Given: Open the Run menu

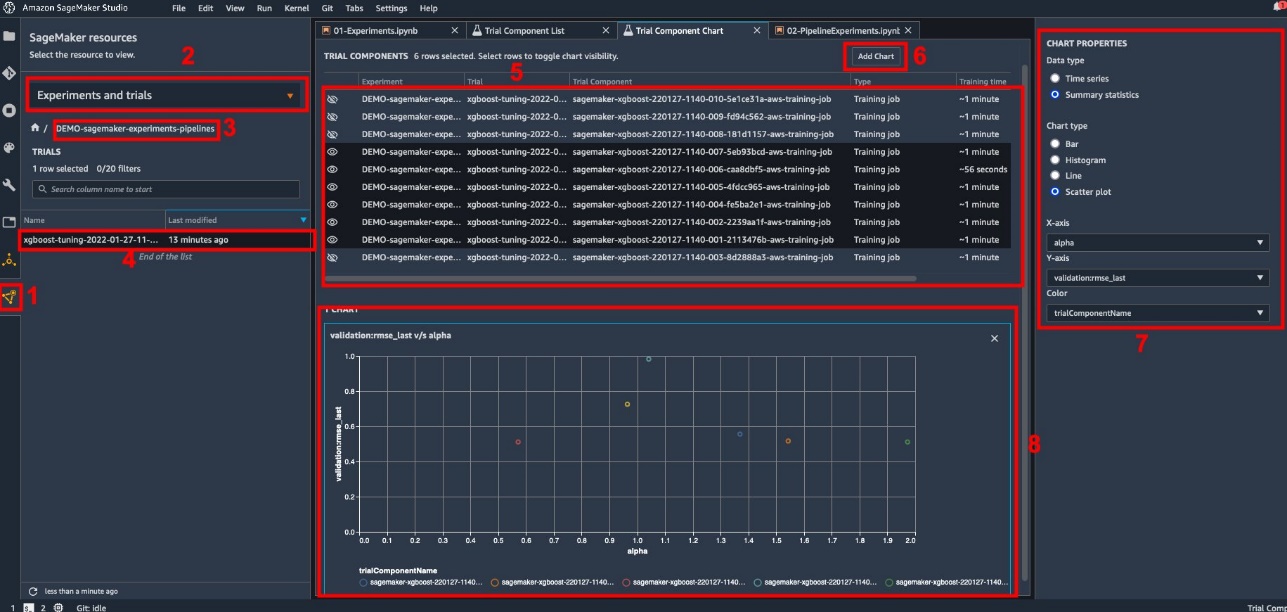Looking at the screenshot, I should [x=264, y=8].
